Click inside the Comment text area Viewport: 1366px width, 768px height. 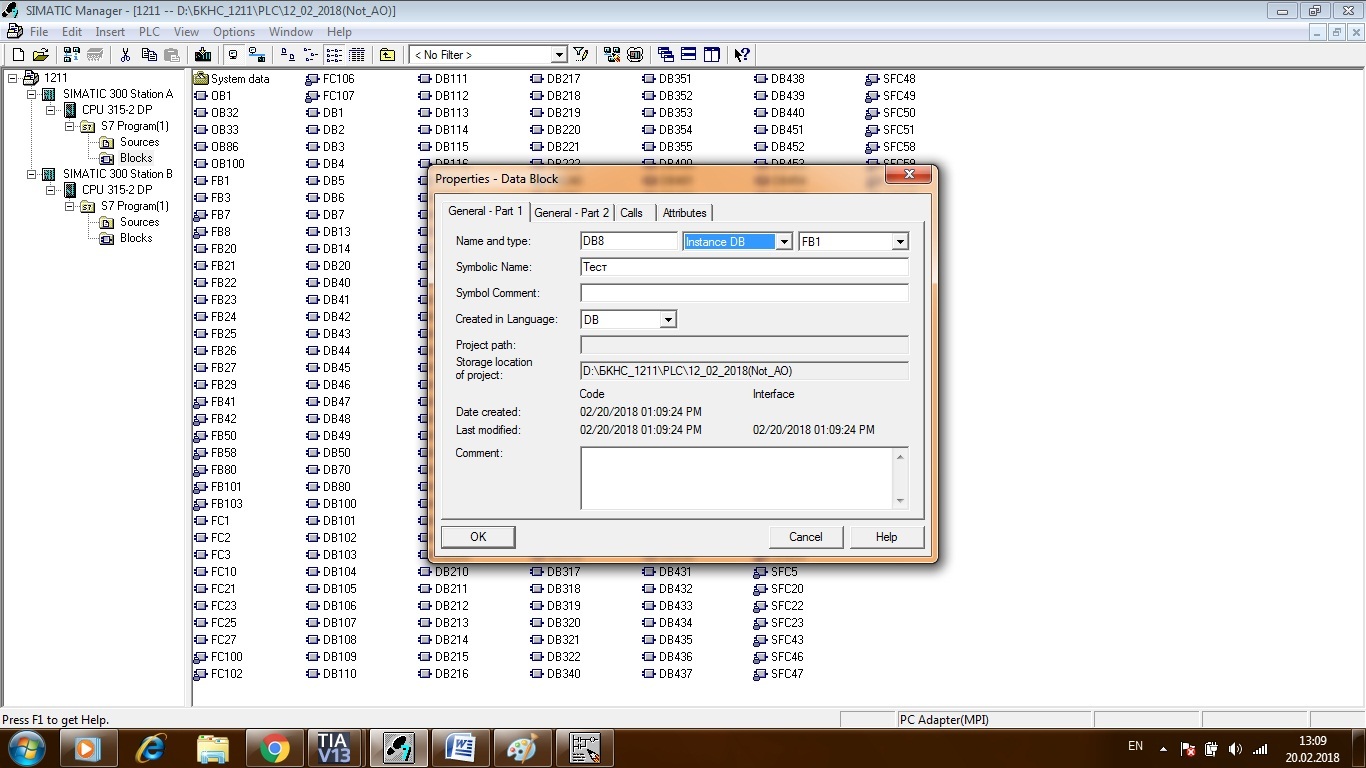(737, 478)
